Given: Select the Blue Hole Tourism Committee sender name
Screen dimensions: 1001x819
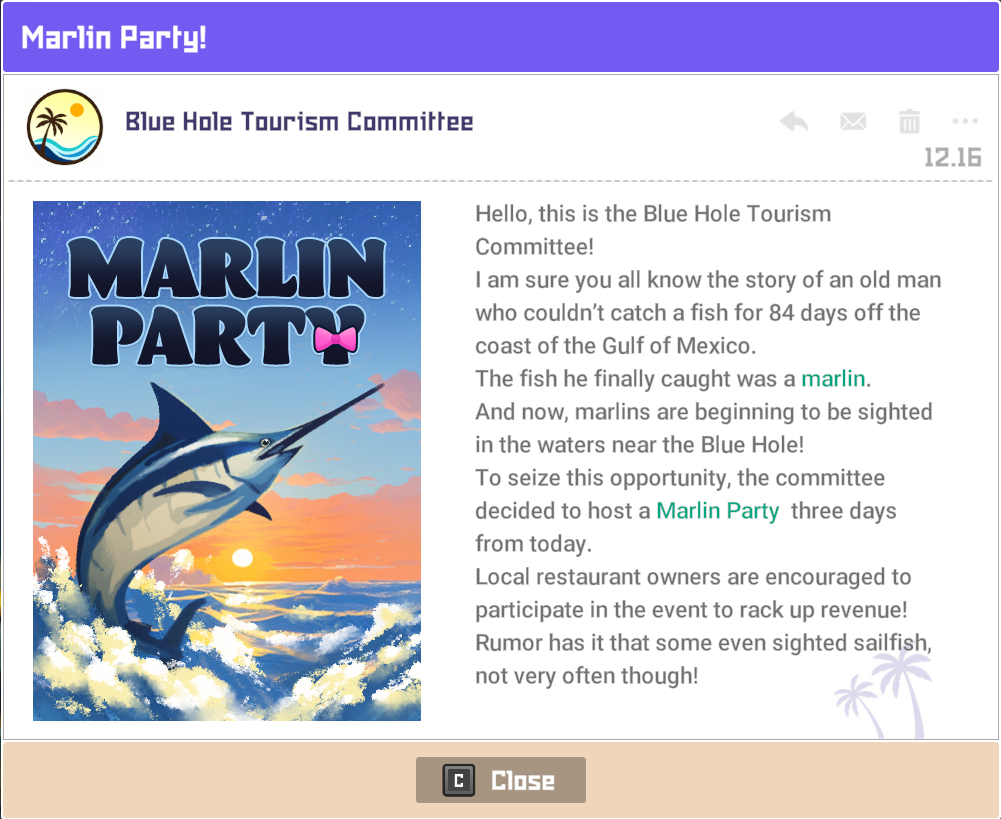Looking at the screenshot, I should point(299,123).
